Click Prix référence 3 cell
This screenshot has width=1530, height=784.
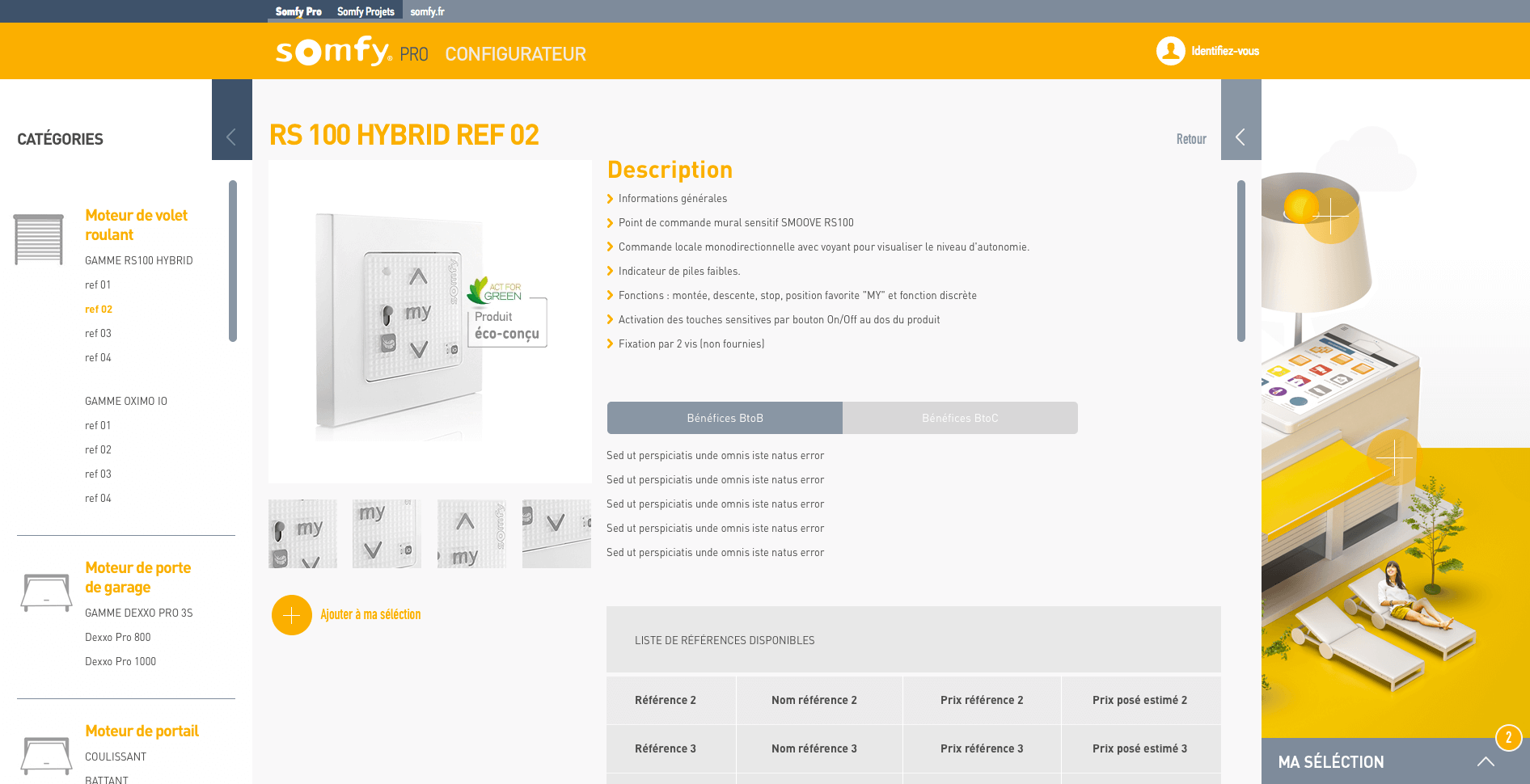tap(982, 748)
